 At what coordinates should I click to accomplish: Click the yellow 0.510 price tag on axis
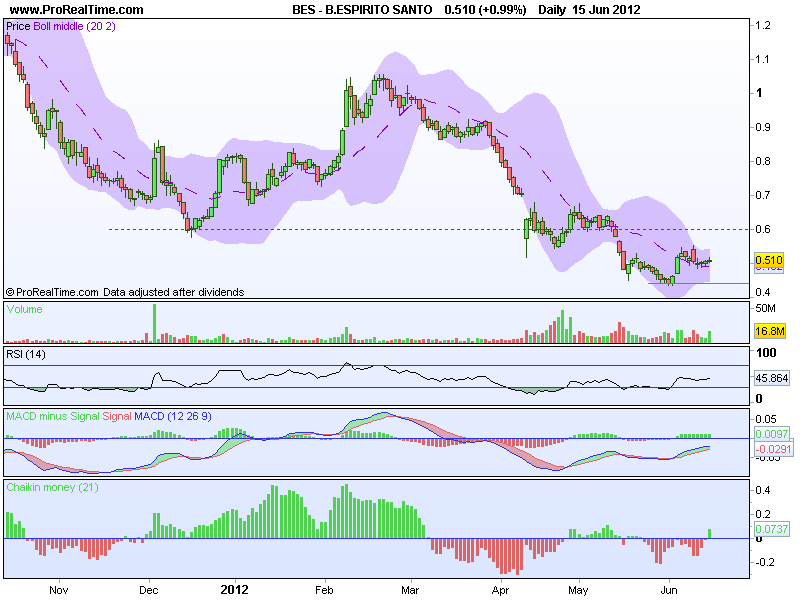point(768,260)
